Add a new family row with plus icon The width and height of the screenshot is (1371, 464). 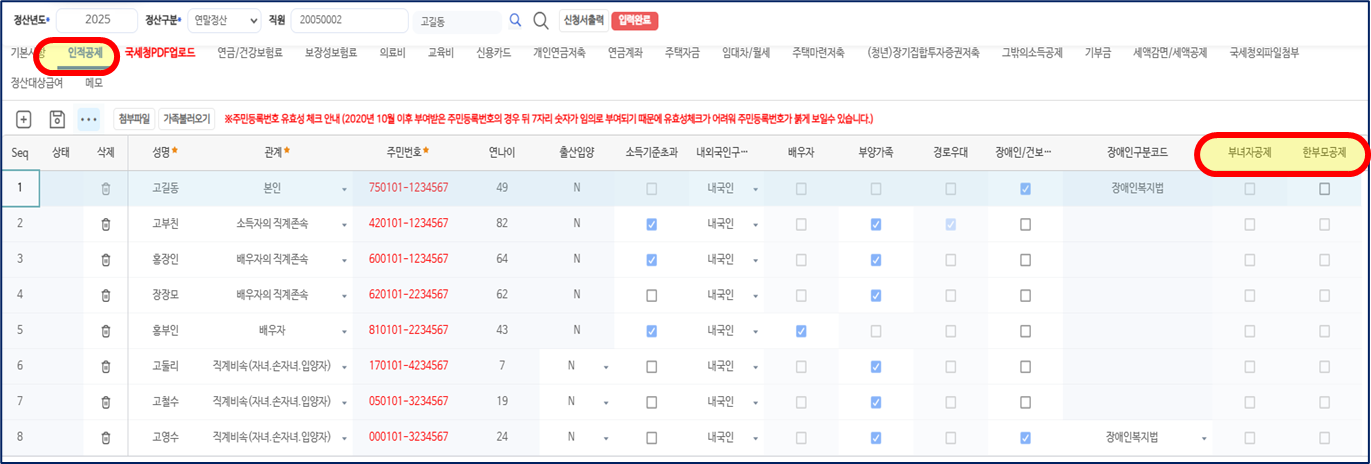click(24, 119)
